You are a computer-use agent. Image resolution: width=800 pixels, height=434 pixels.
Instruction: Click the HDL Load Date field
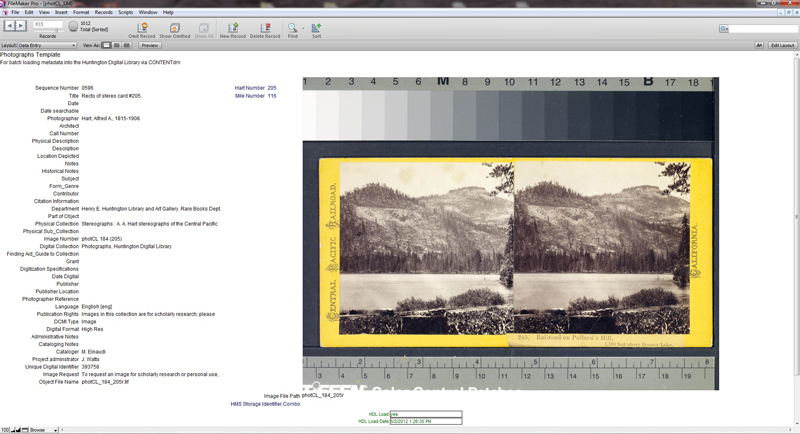(x=426, y=421)
